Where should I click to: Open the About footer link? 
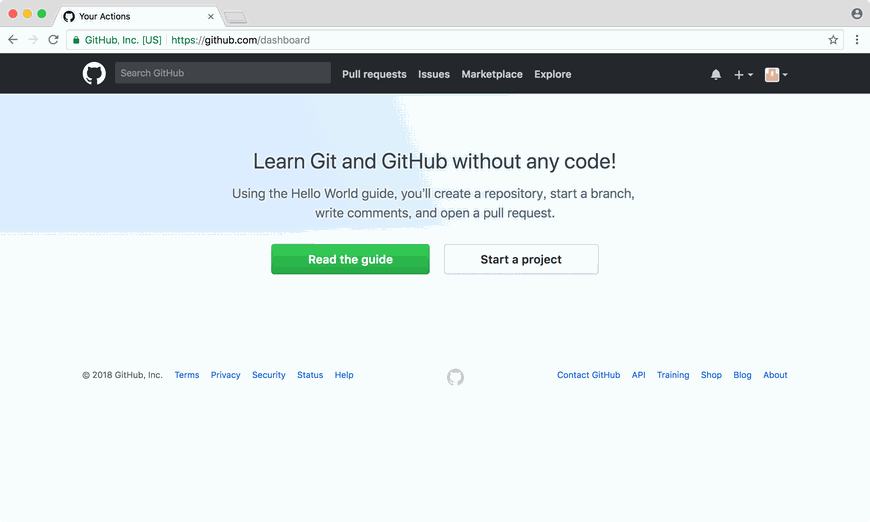coord(775,375)
